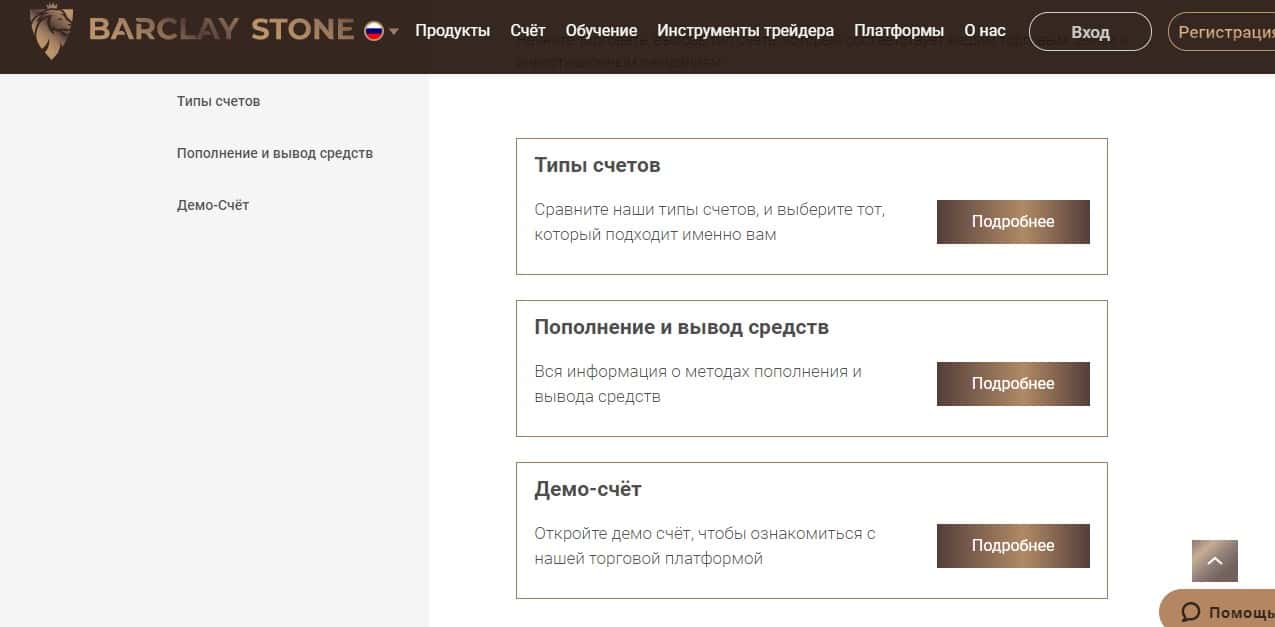Select Типы счетов in the sidebar
Viewport: 1275px width, 627px height.
click(219, 101)
